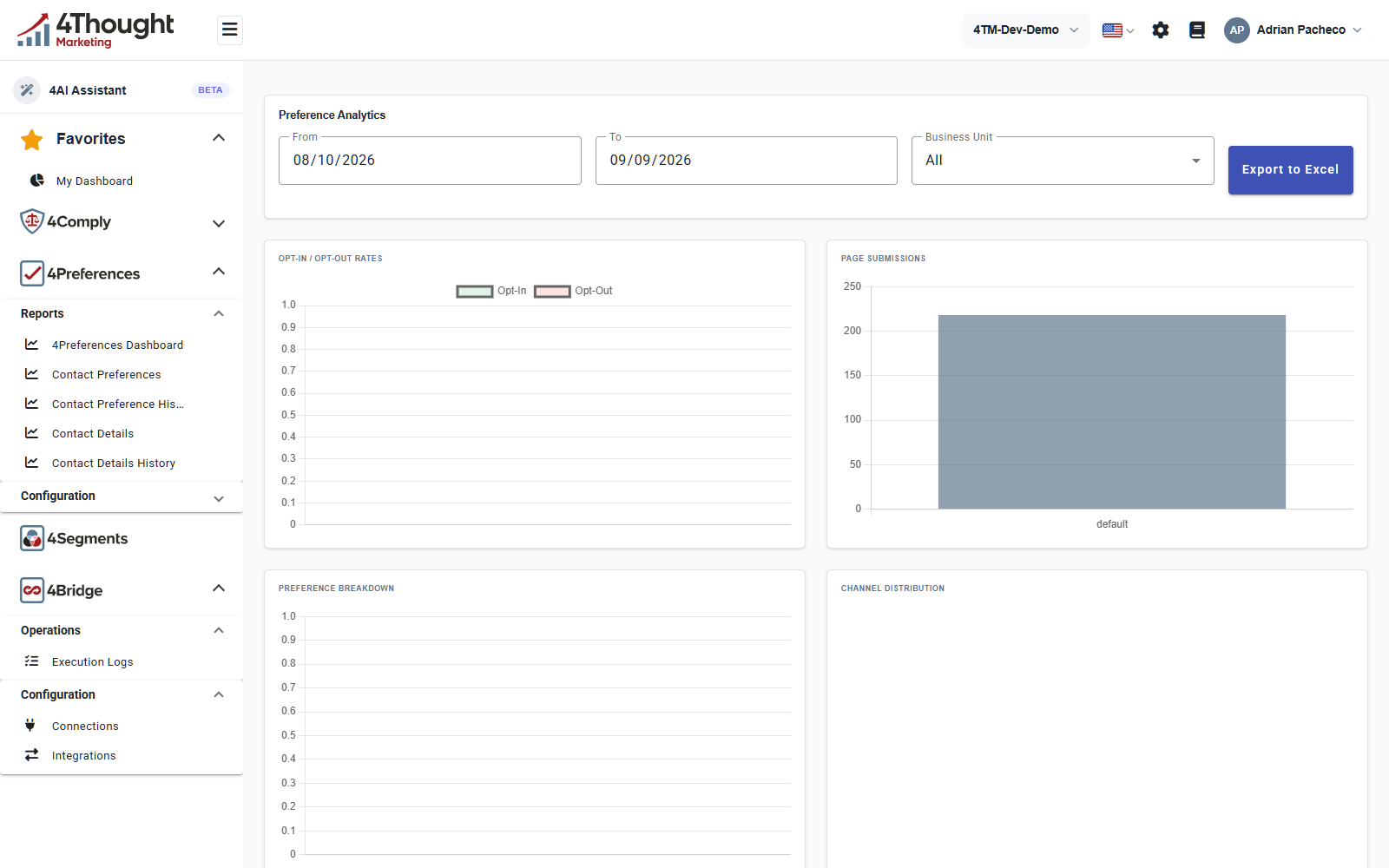This screenshot has height=868, width=1389.
Task: Open the hamburger menu toggle
Action: click(x=229, y=30)
